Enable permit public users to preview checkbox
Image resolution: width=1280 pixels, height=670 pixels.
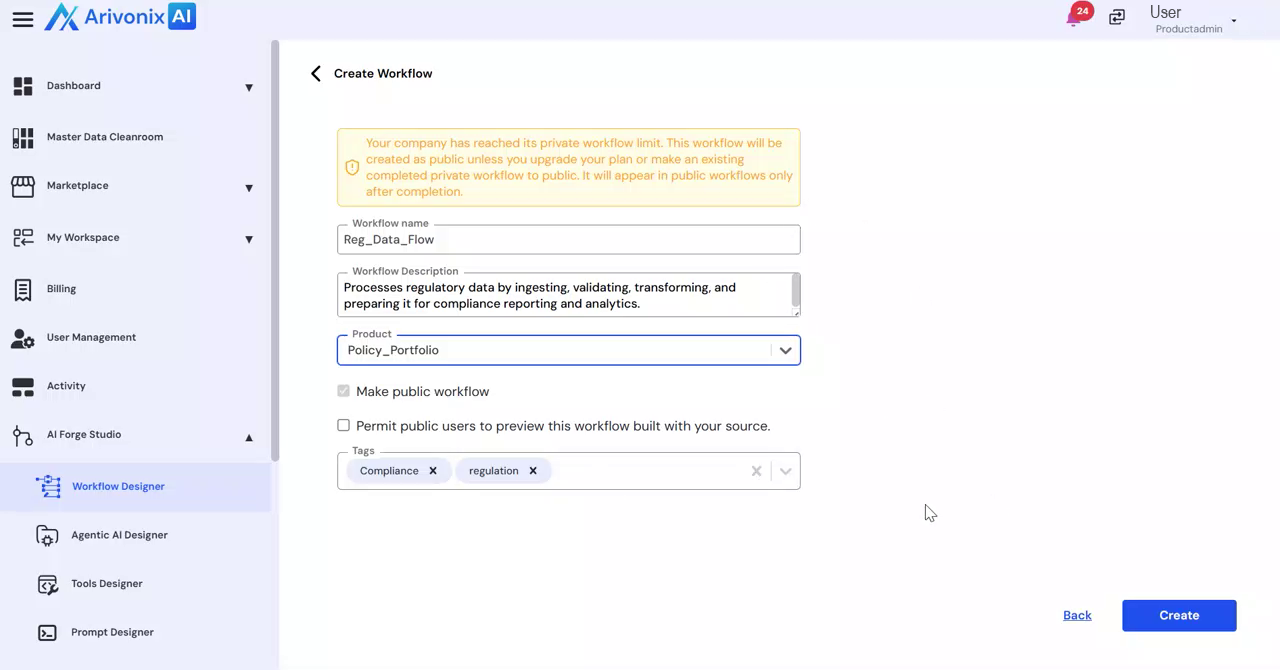344,426
